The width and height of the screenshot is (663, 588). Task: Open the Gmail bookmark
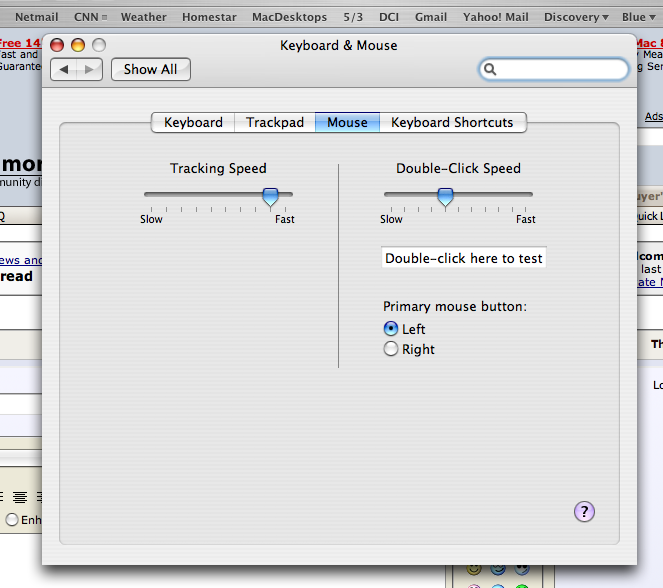430,17
